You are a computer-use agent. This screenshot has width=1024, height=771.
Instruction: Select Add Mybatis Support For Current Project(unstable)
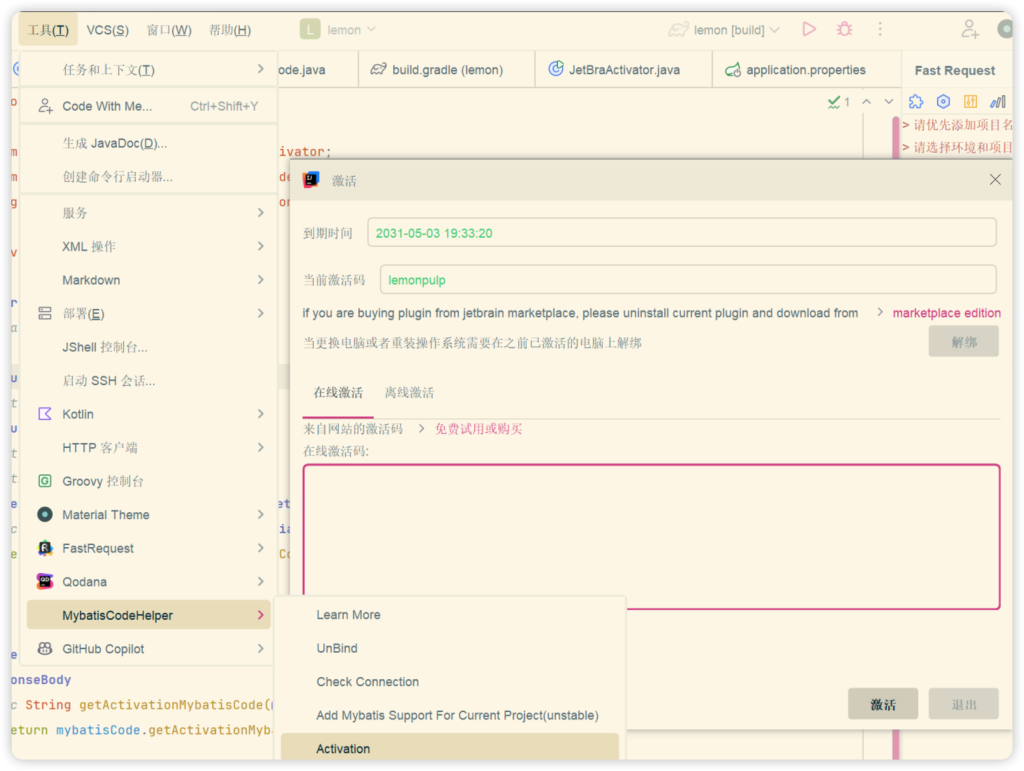point(449,716)
